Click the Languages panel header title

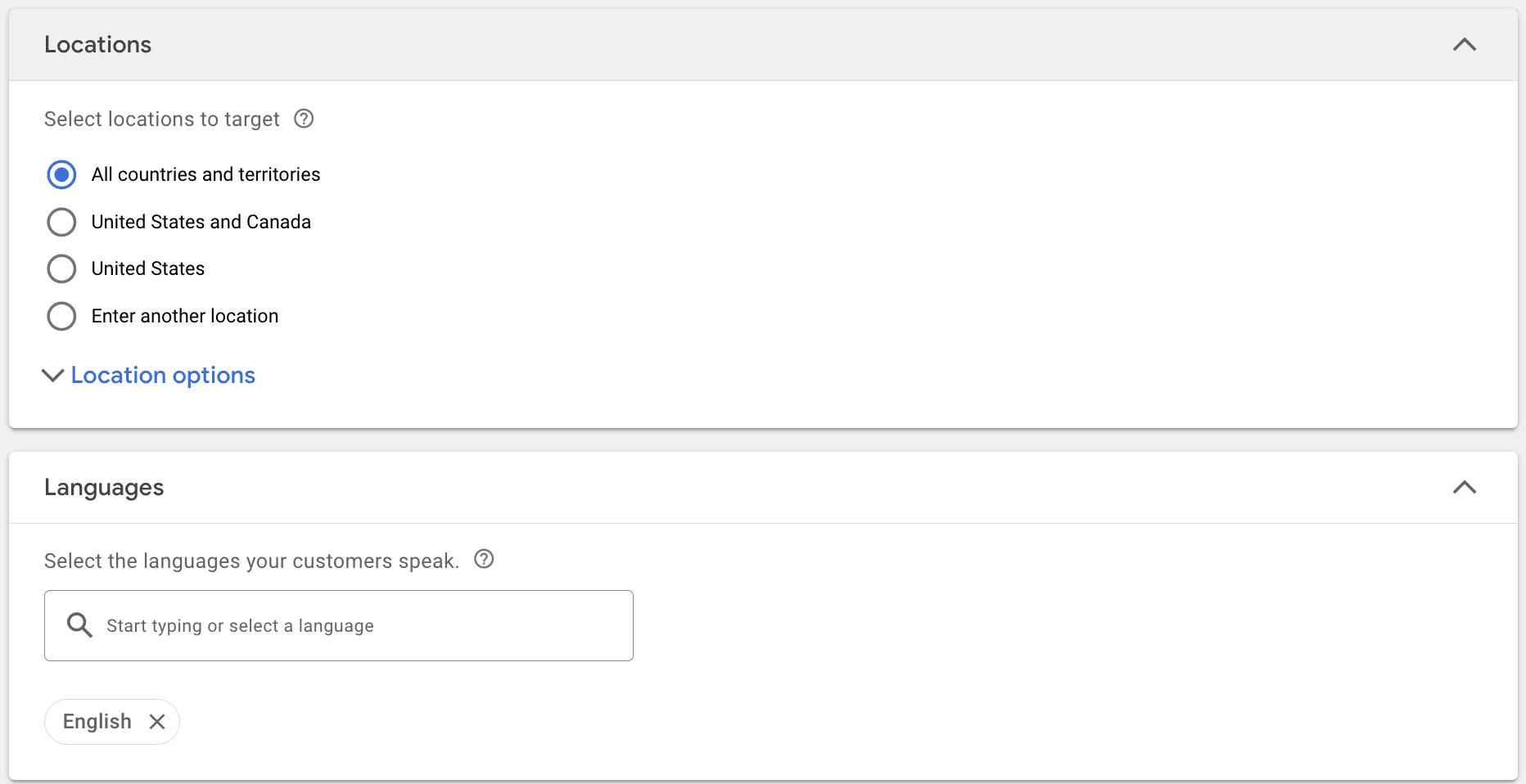point(104,488)
